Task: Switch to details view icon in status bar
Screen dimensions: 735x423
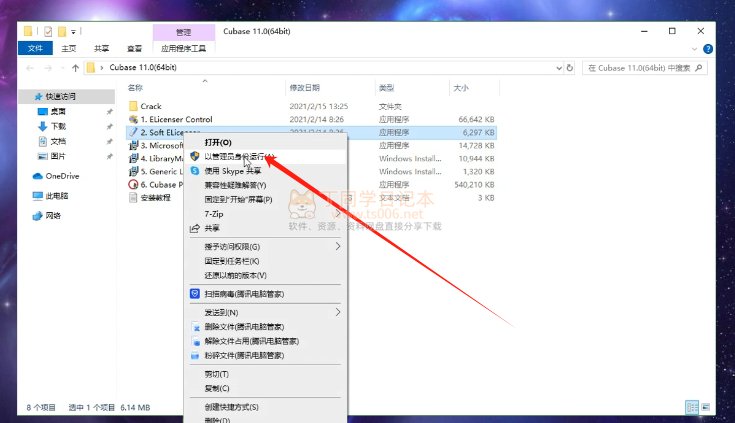Action: (x=692, y=407)
